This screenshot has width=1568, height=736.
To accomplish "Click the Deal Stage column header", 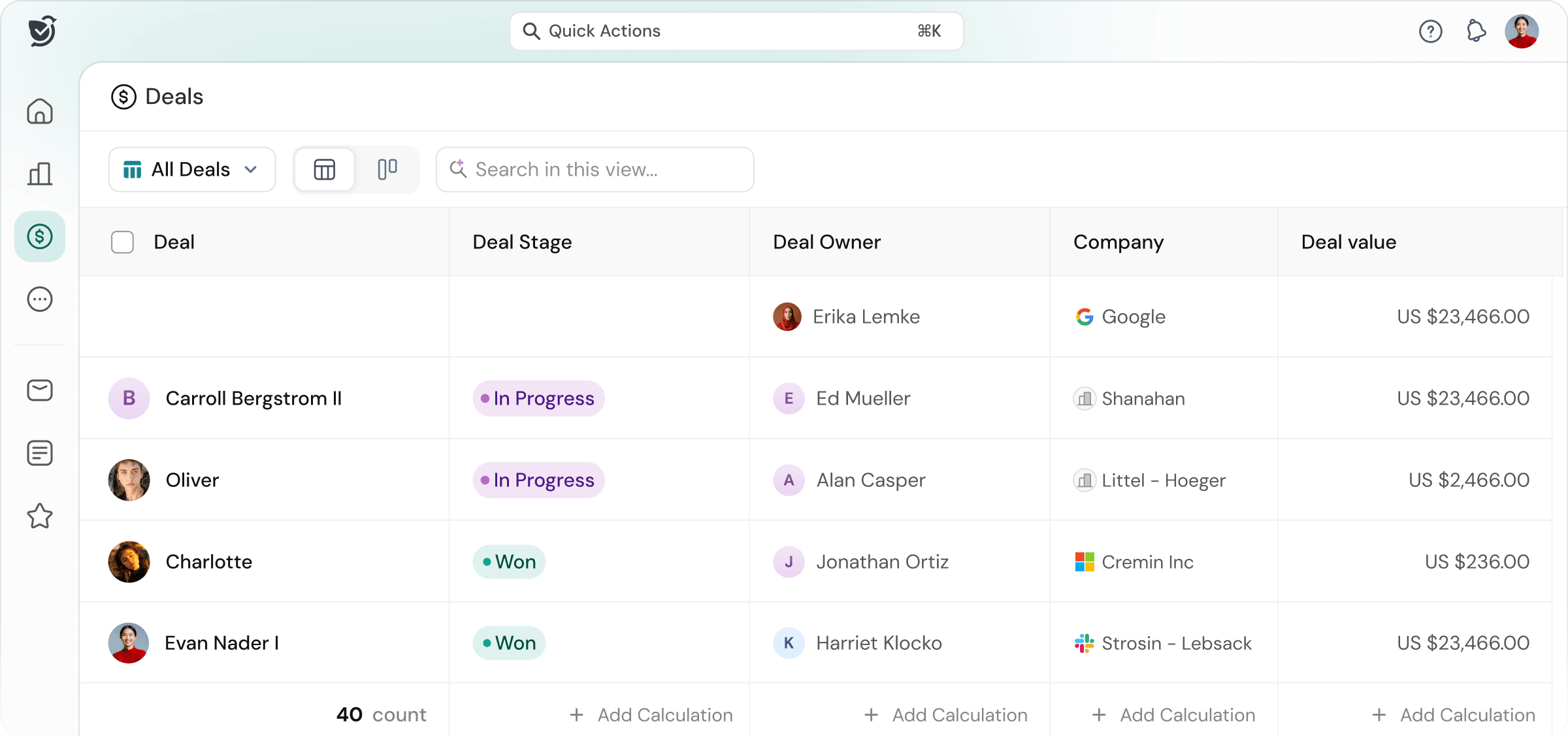I will coord(522,242).
